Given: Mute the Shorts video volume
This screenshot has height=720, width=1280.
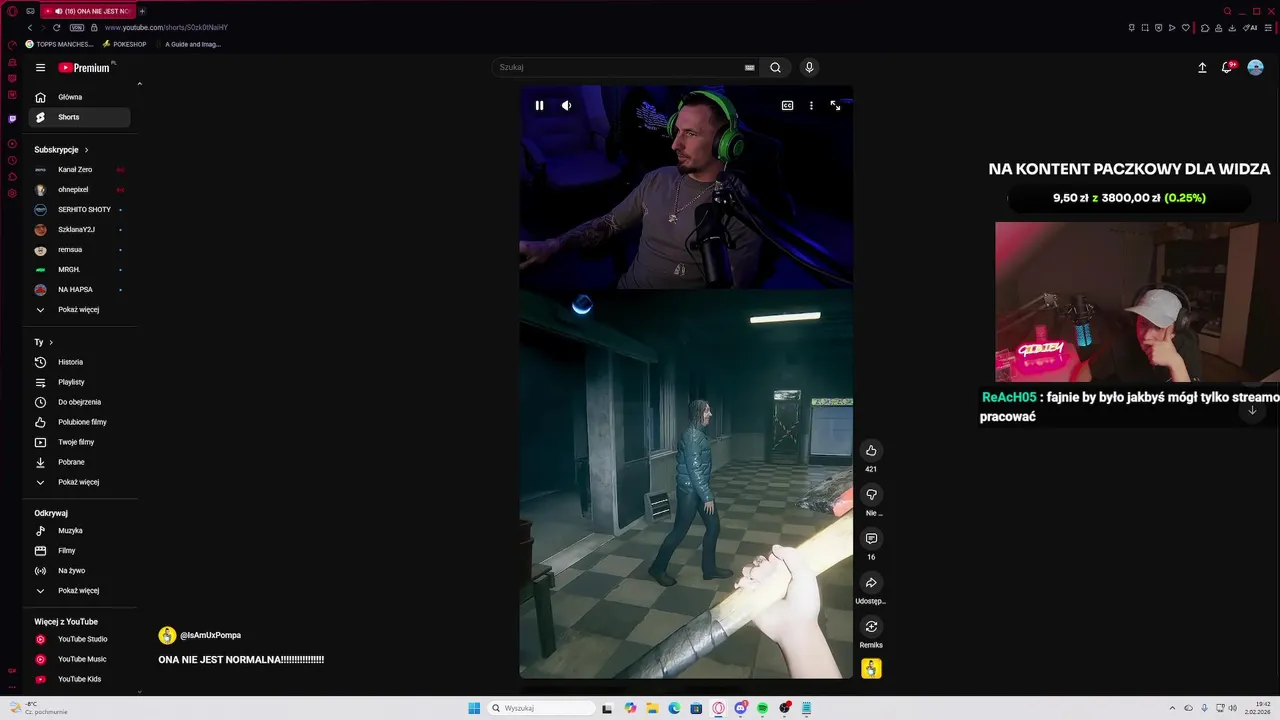Looking at the screenshot, I should (x=566, y=105).
